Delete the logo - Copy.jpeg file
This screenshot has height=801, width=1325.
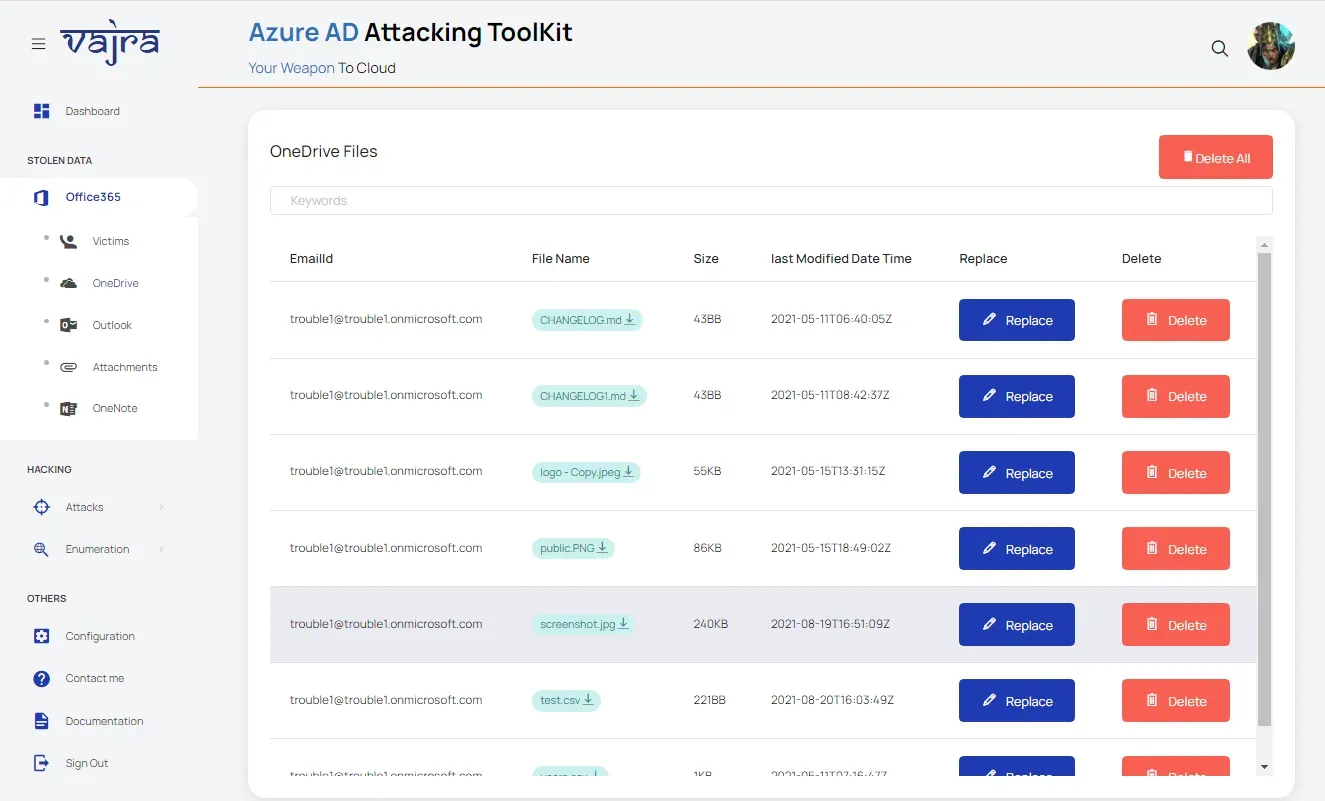[1176, 473]
